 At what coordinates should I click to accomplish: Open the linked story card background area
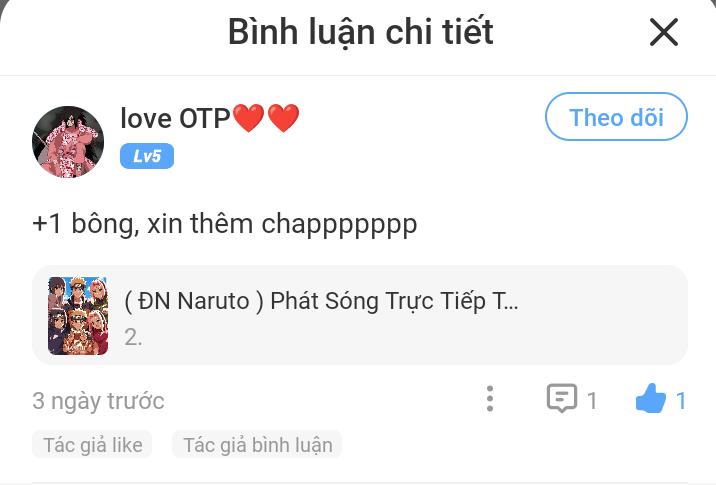360,315
